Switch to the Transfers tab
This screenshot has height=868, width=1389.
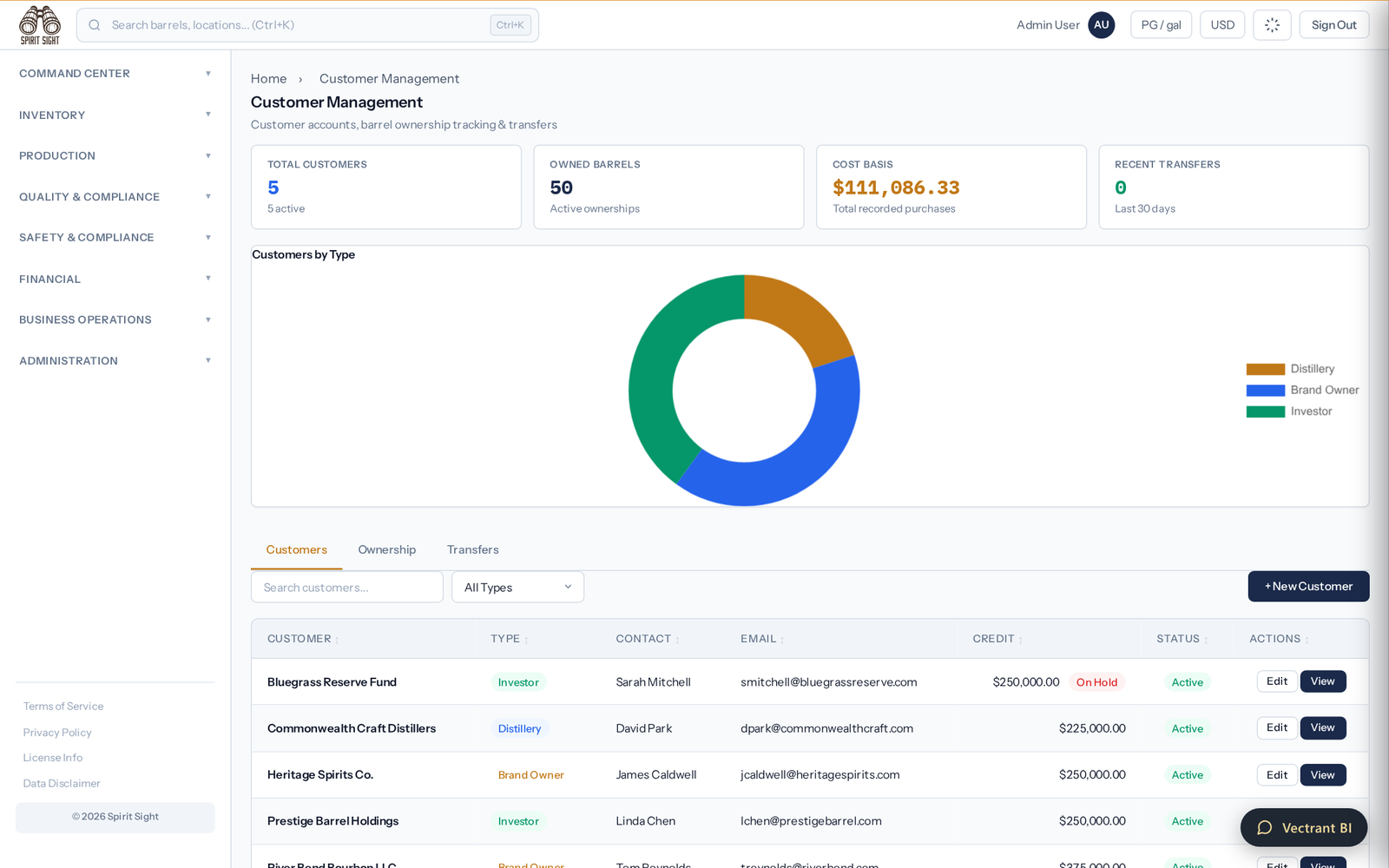pyautogui.click(x=473, y=549)
